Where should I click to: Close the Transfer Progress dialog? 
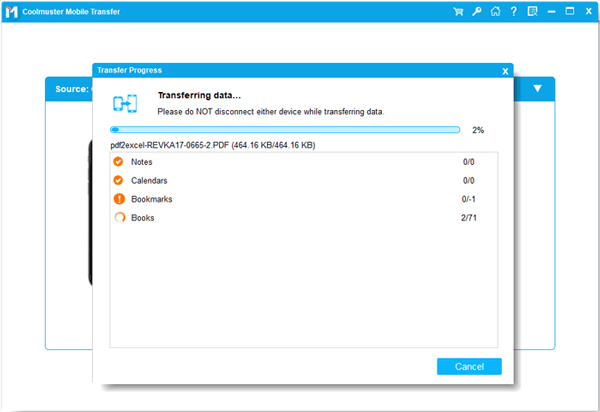[506, 71]
